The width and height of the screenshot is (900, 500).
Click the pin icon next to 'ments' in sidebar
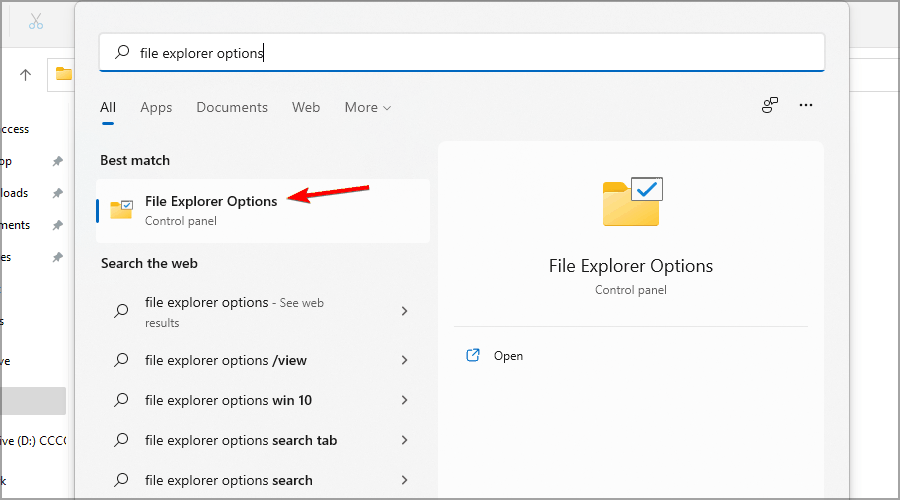click(57, 225)
